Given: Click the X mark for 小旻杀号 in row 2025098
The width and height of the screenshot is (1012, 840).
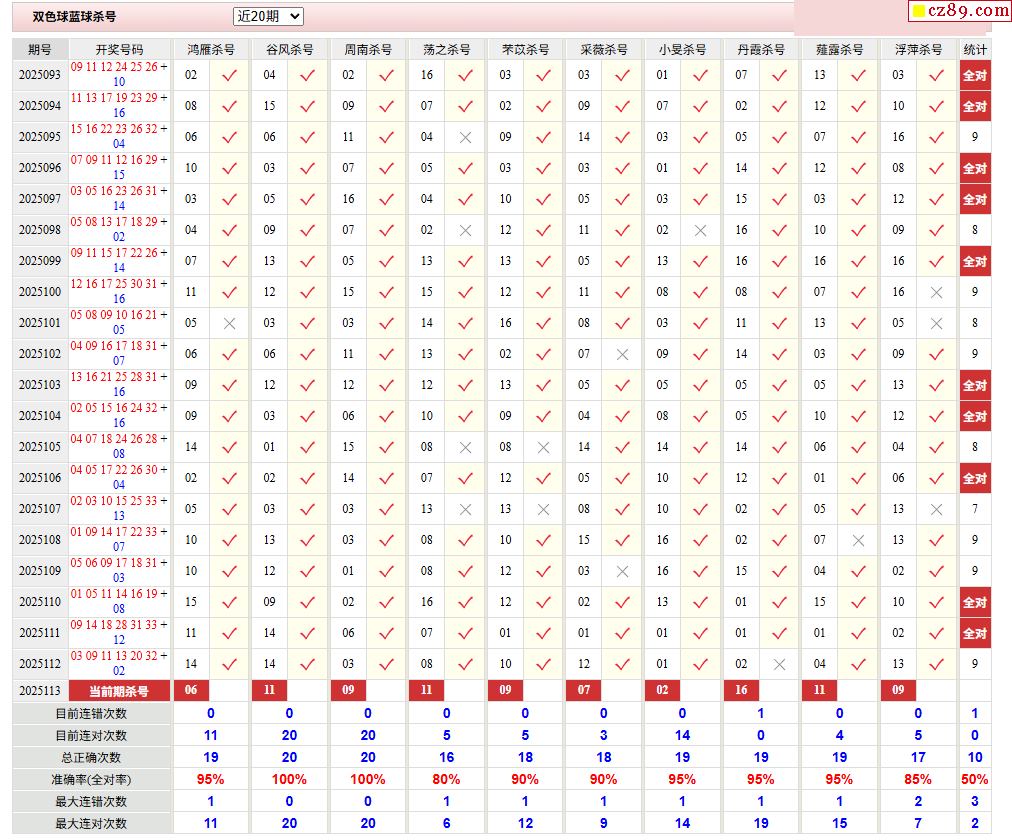Looking at the screenshot, I should 701,230.
